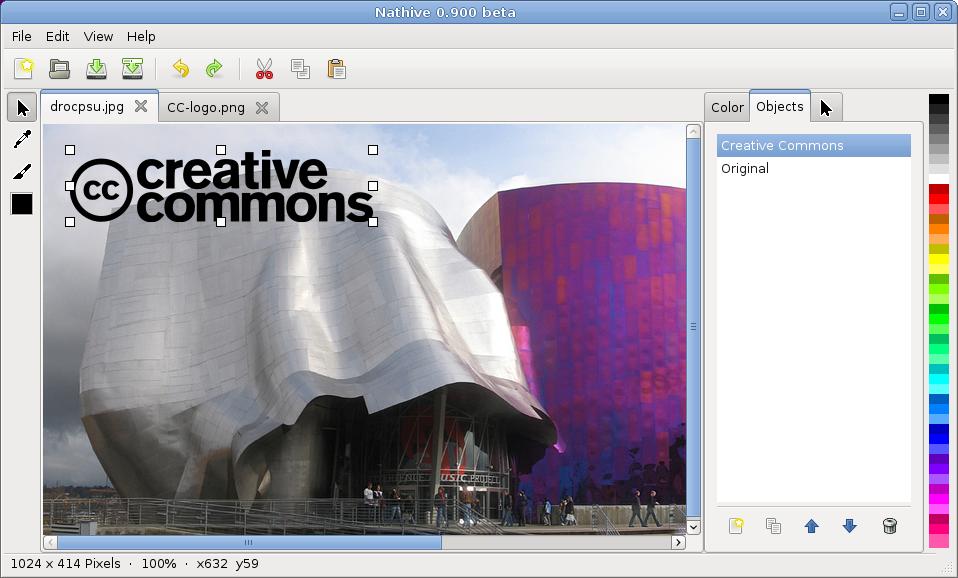The image size is (958, 578).
Task: Select the Original object row
Action: 813,169
